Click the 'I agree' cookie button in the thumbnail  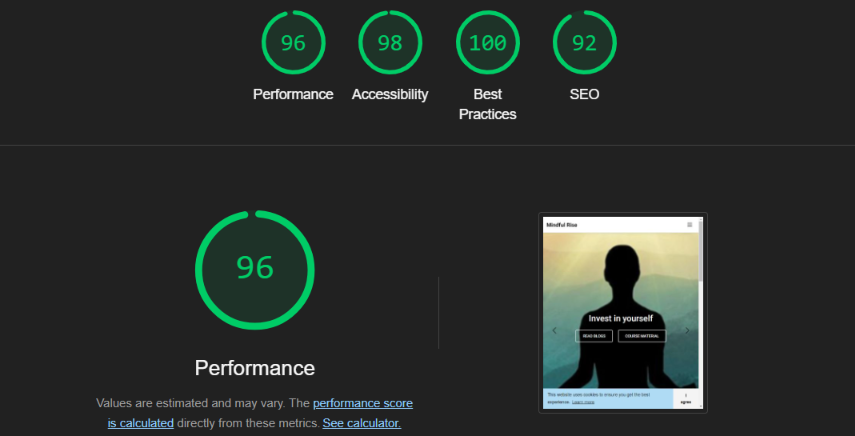(x=686, y=399)
